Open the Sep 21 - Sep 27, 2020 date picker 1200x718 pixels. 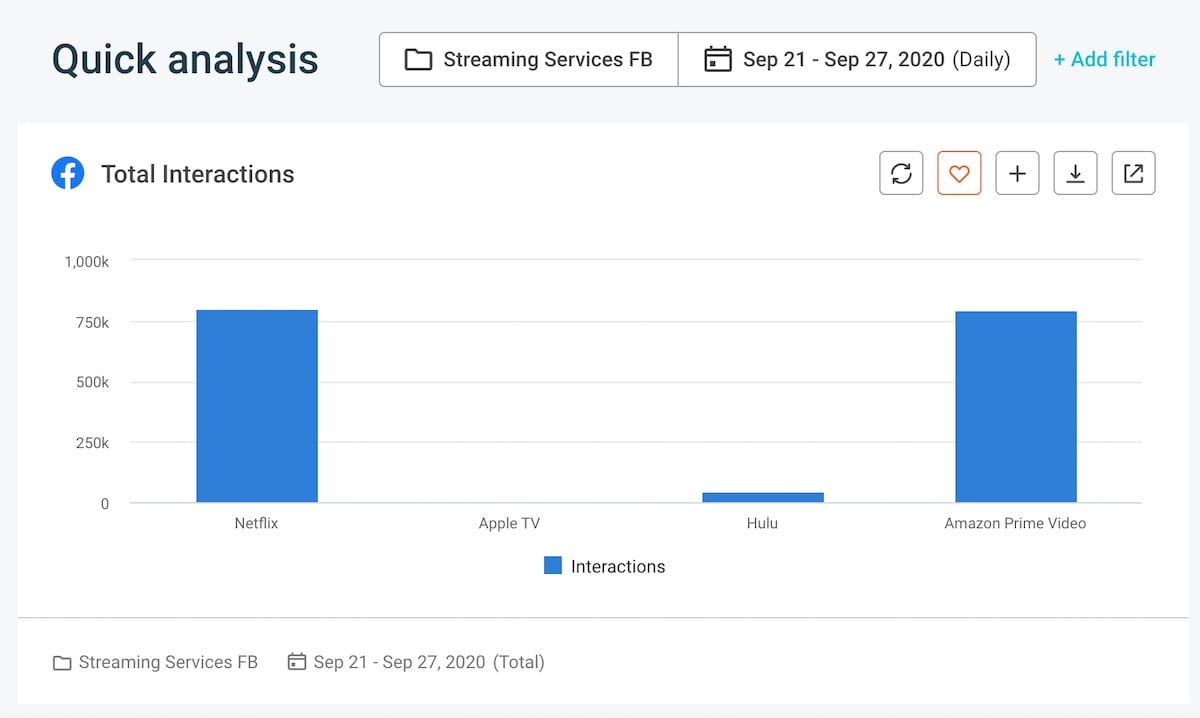tap(857, 60)
